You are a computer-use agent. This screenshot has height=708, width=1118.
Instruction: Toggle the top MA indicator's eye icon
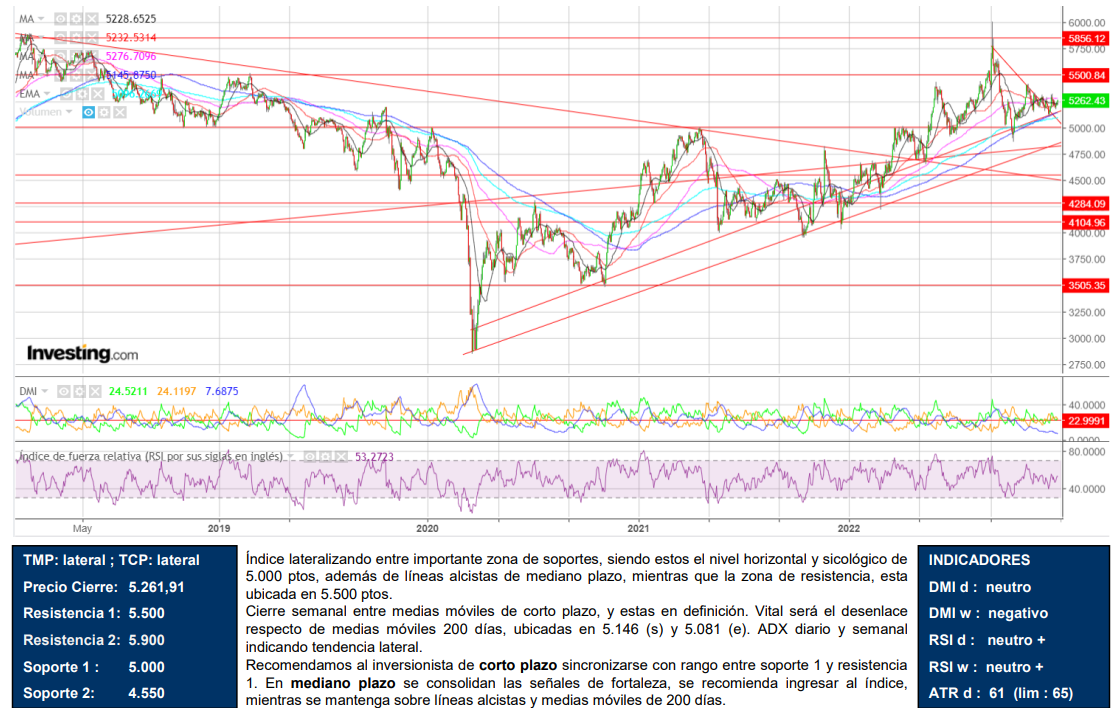point(60,19)
